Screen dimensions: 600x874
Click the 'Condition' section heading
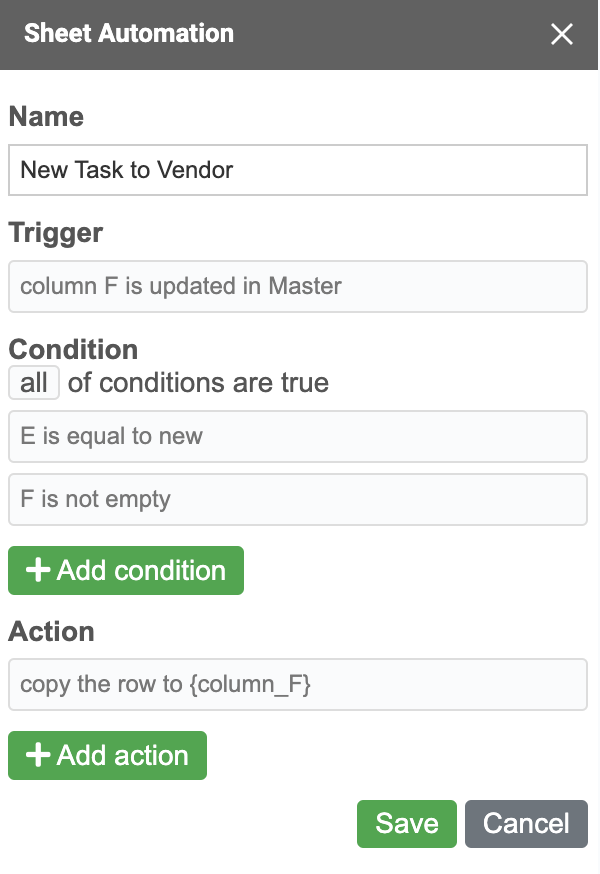[73, 349]
